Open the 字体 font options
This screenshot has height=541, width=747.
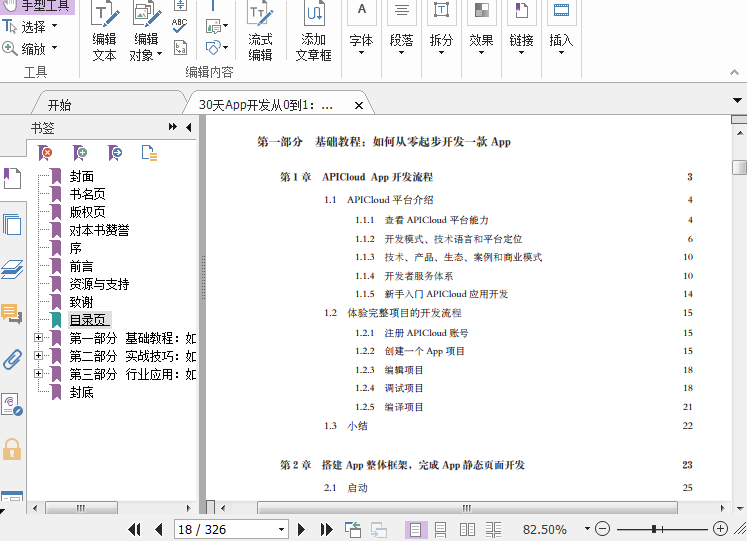tap(362, 30)
